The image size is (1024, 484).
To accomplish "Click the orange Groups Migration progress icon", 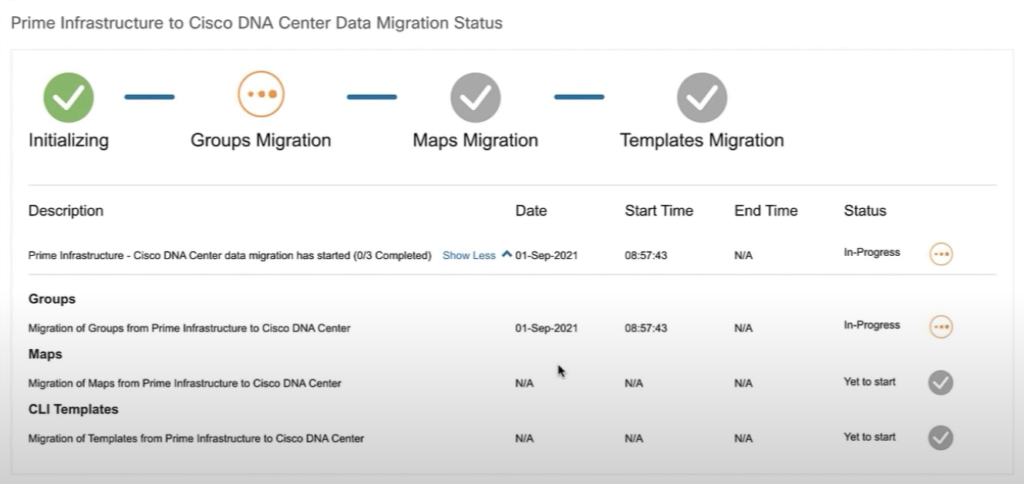I will point(261,96).
